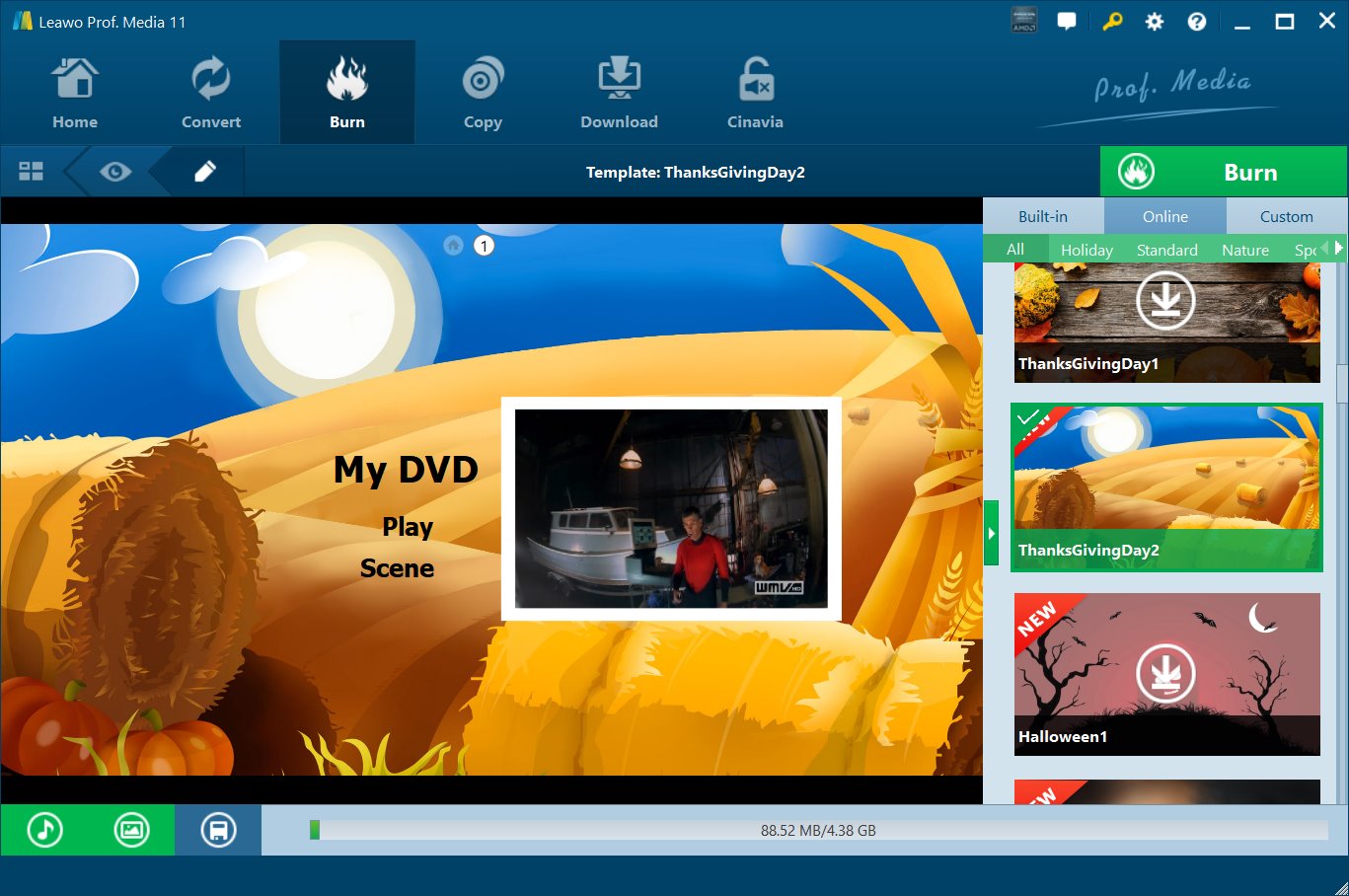The height and width of the screenshot is (896, 1349).
Task: Return to file list via grid icon
Action: pos(32,172)
